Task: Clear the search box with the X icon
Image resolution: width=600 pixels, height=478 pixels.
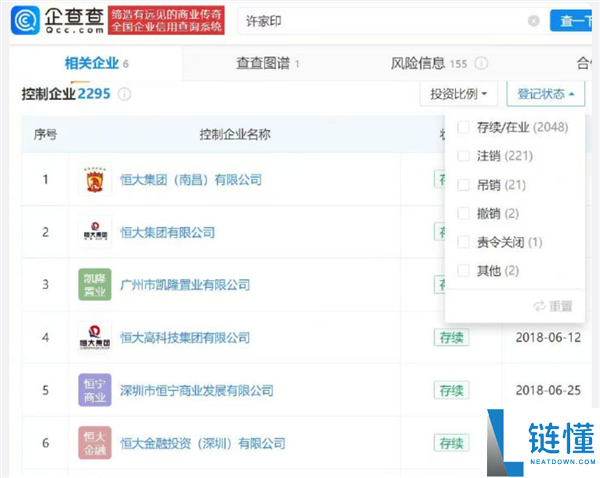Action: tap(533, 21)
